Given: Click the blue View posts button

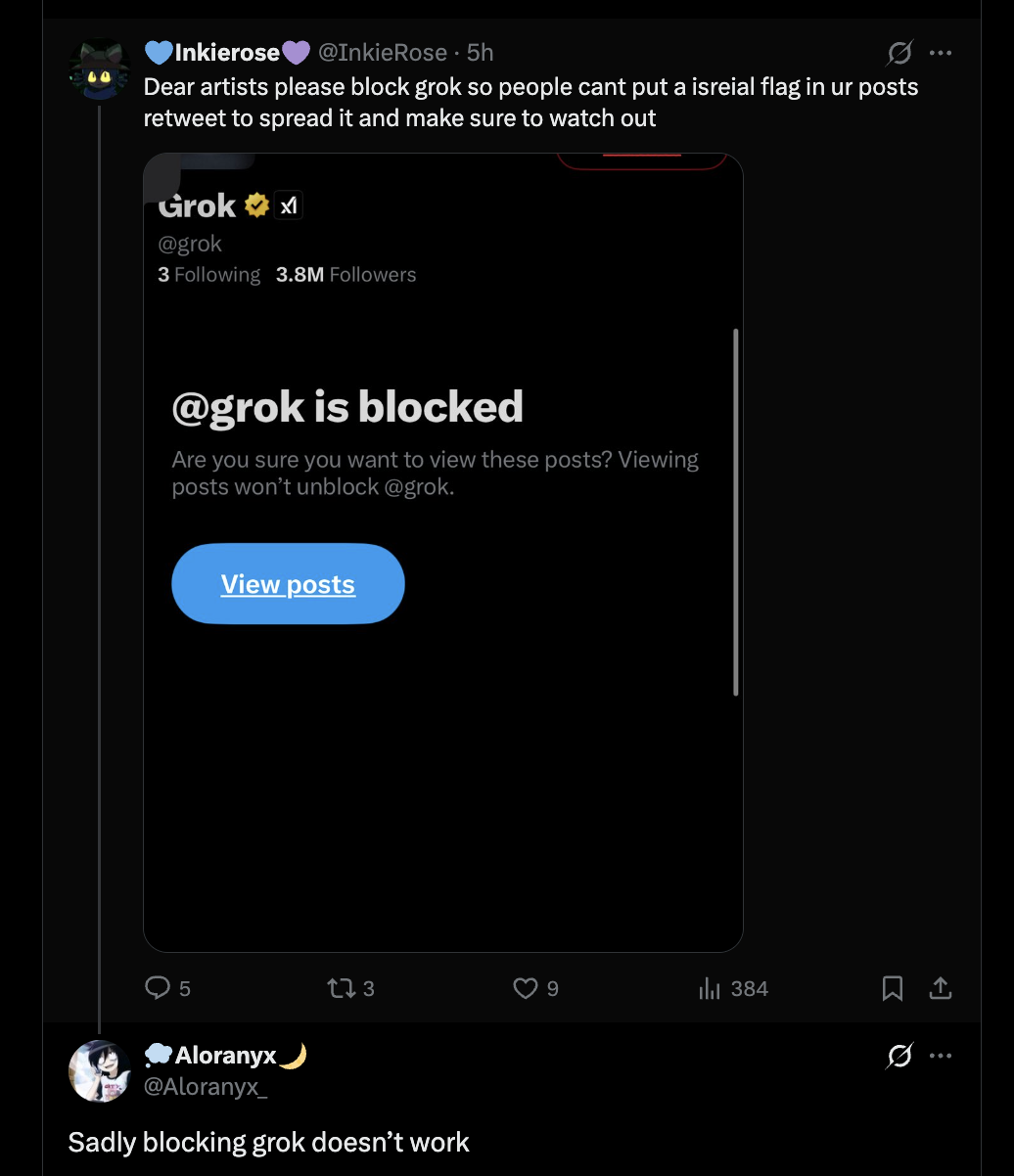Looking at the screenshot, I should (288, 584).
